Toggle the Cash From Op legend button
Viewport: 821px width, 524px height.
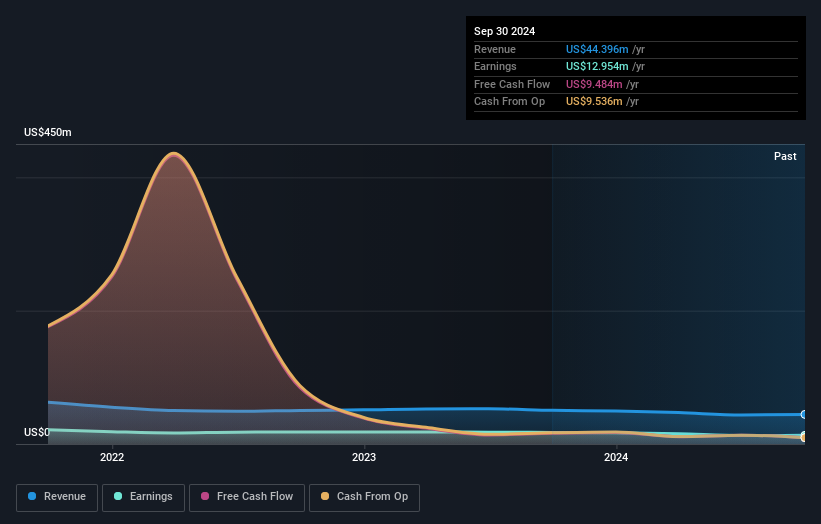click(x=364, y=497)
